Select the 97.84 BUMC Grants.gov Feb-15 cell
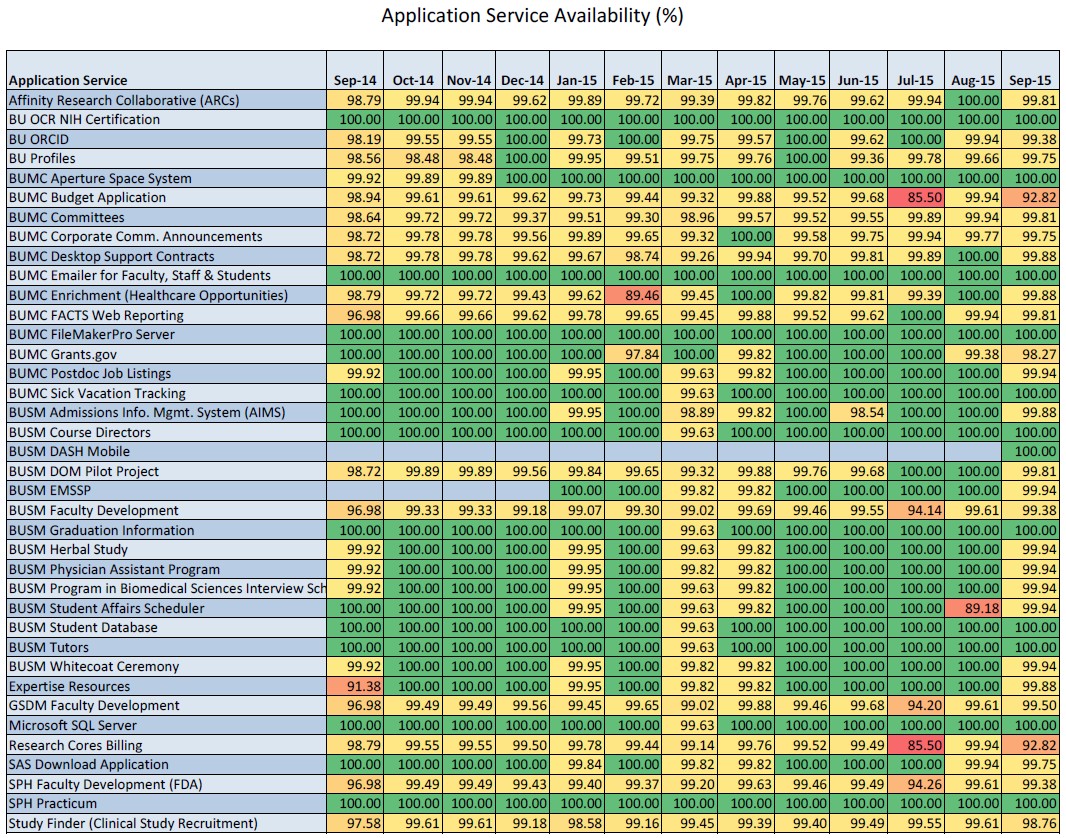This screenshot has width=1066, height=838. [x=633, y=354]
